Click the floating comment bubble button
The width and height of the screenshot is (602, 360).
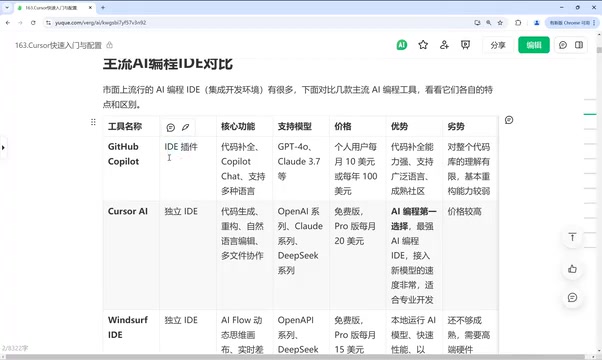(572, 297)
